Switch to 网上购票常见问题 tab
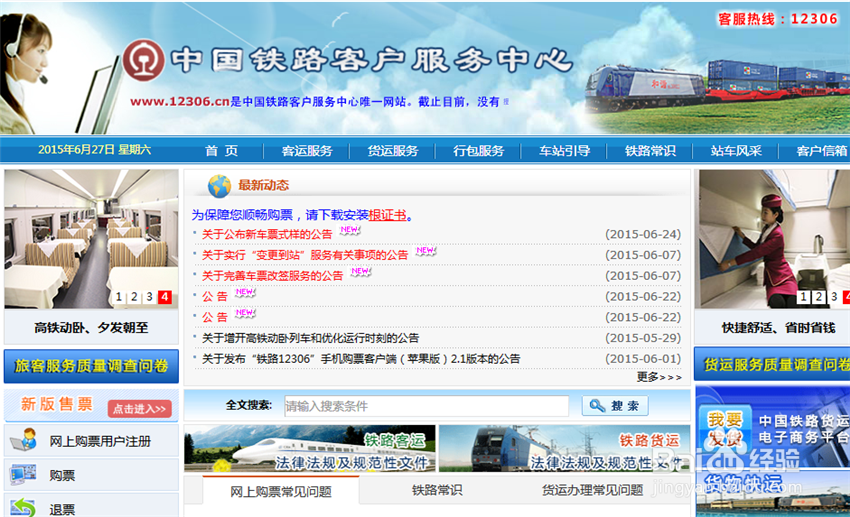Image resolution: width=850 pixels, height=517 pixels. (x=281, y=491)
